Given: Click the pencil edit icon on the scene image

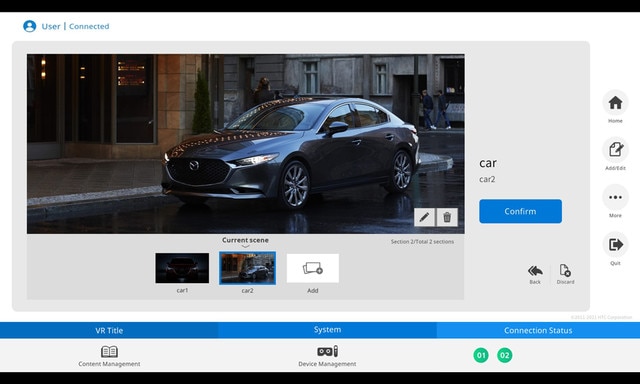Looking at the screenshot, I should tap(424, 217).
